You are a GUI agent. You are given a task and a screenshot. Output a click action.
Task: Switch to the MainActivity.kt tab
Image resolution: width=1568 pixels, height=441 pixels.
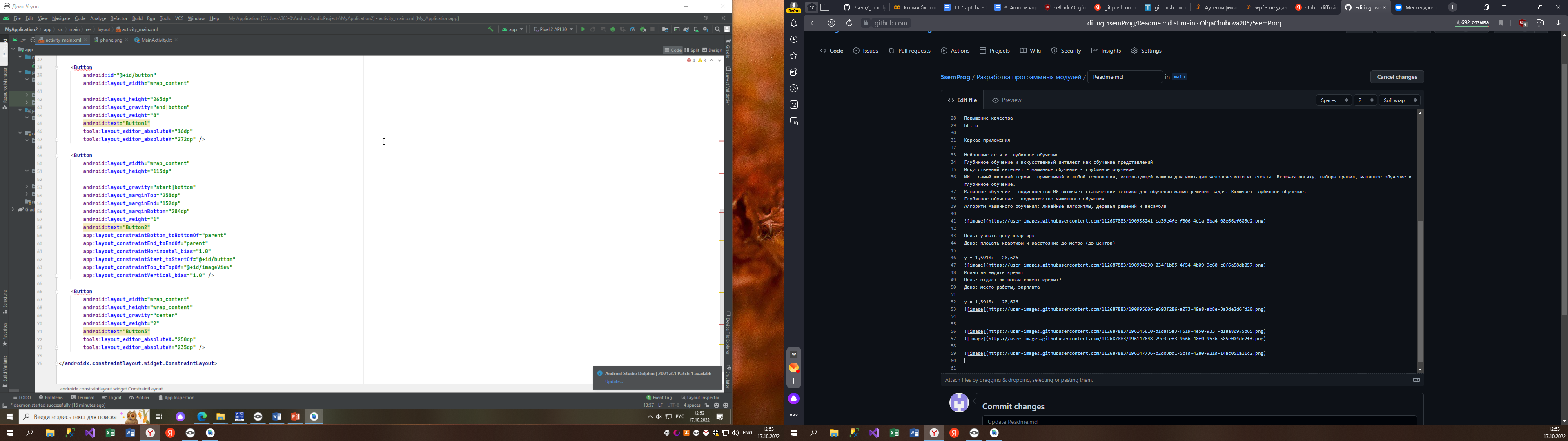coord(154,40)
